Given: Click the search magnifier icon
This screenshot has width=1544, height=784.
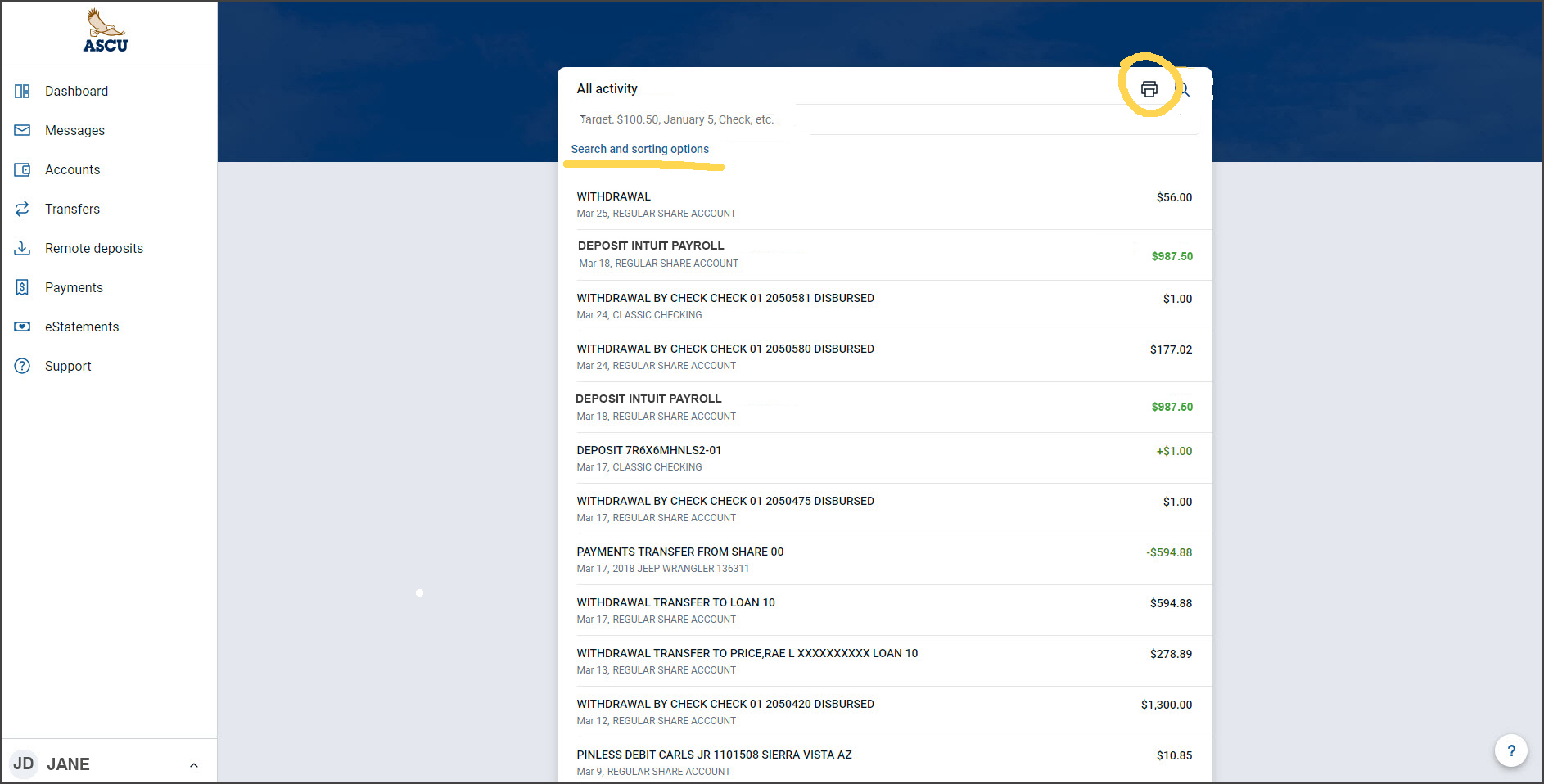Looking at the screenshot, I should coord(1183,89).
